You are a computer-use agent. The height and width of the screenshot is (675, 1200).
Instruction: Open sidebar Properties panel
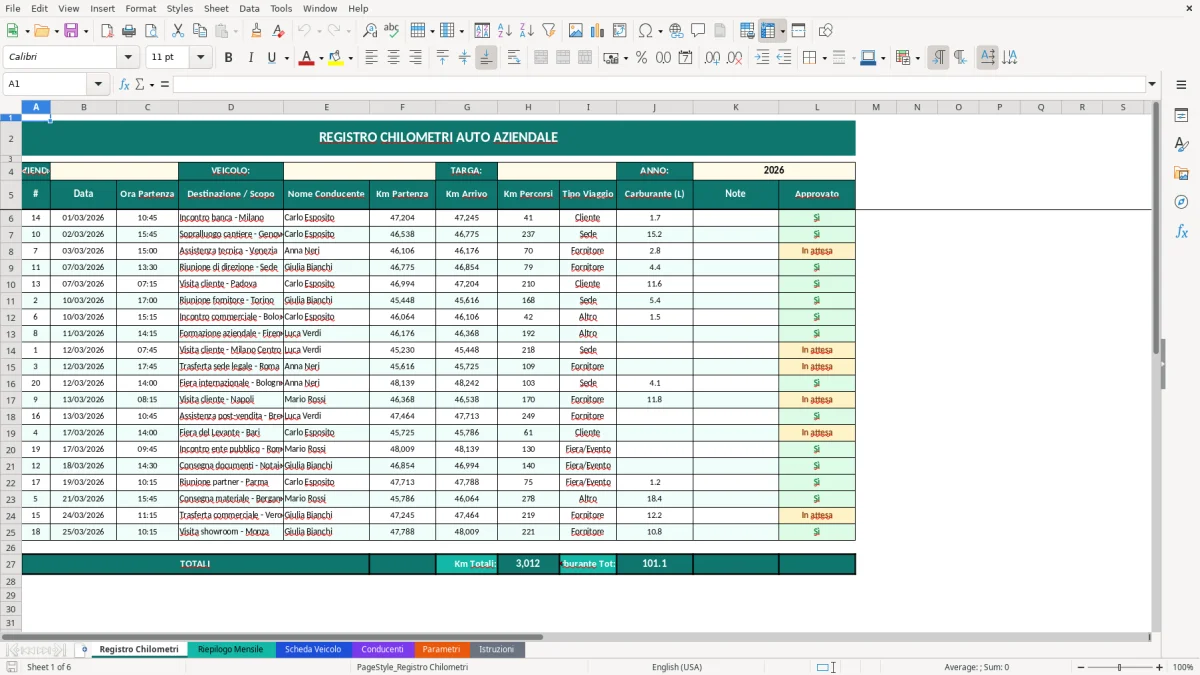[x=1181, y=116]
